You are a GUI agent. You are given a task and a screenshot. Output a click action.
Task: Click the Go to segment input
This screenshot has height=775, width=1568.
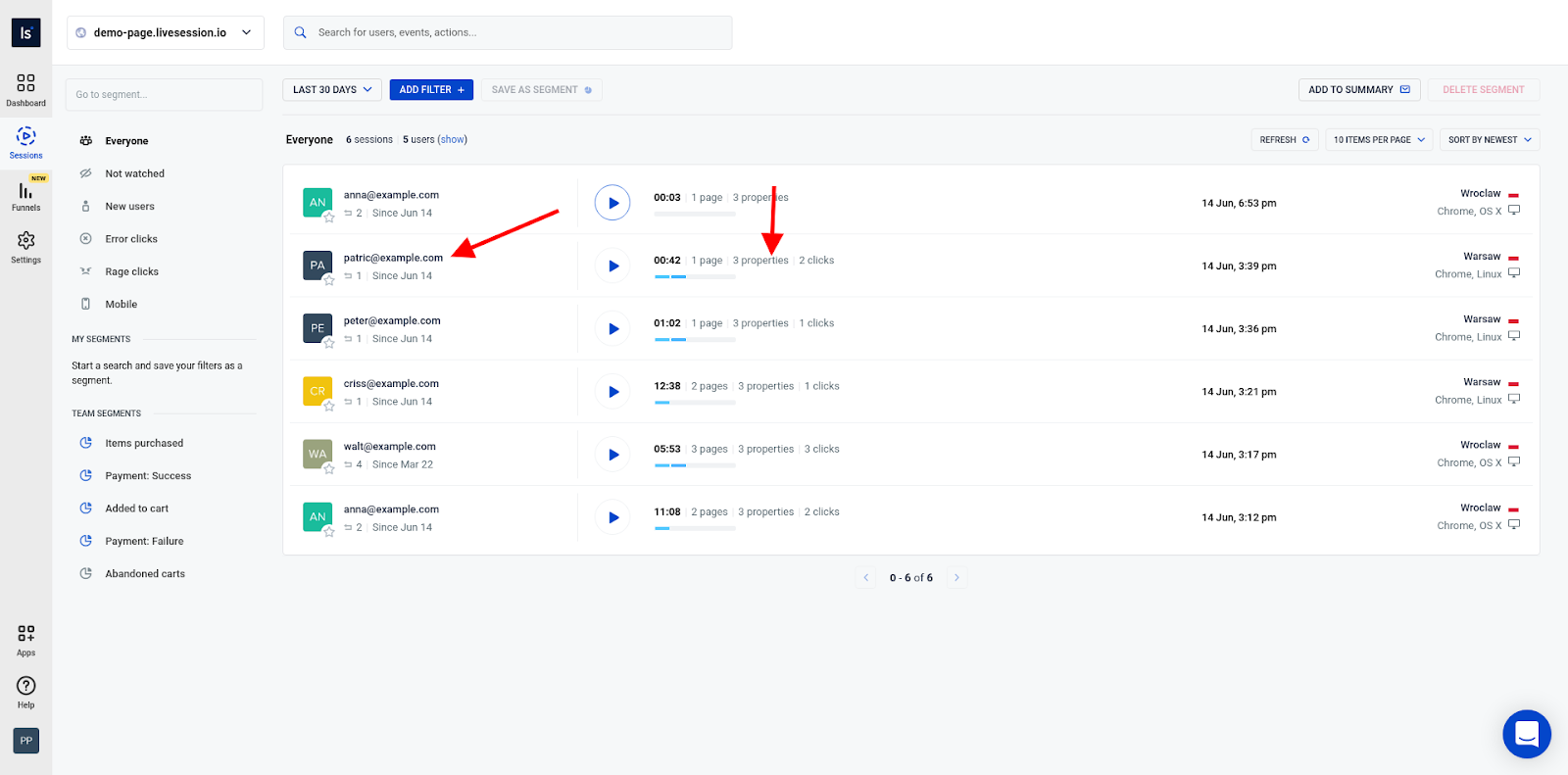pyautogui.click(x=164, y=95)
